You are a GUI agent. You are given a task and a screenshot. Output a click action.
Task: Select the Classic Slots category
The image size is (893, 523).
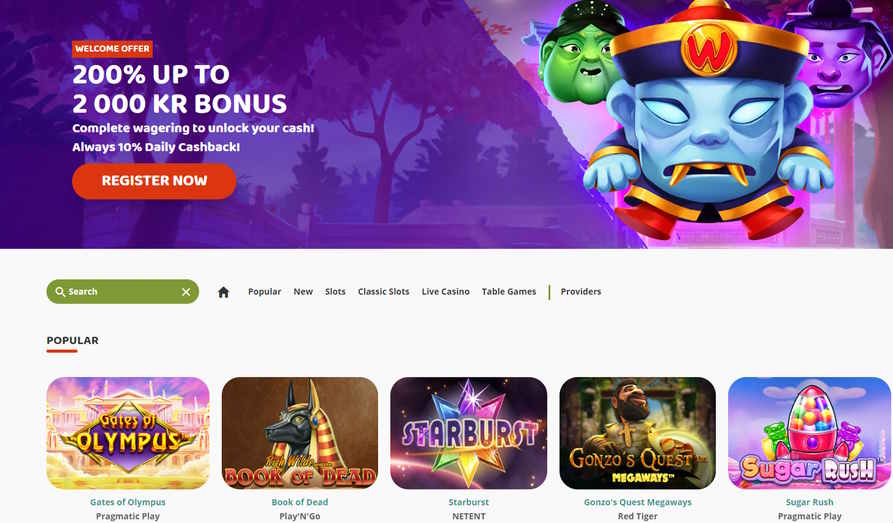click(383, 291)
